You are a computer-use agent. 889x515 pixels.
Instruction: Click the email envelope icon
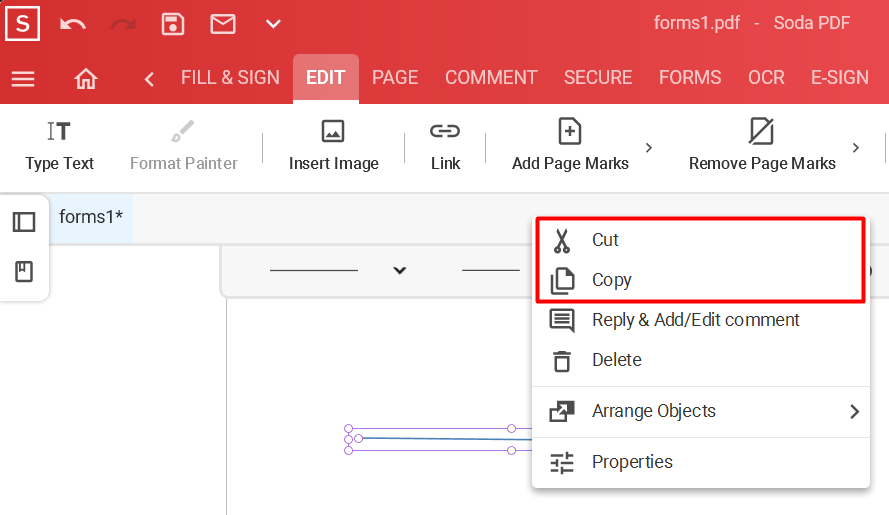(223, 24)
